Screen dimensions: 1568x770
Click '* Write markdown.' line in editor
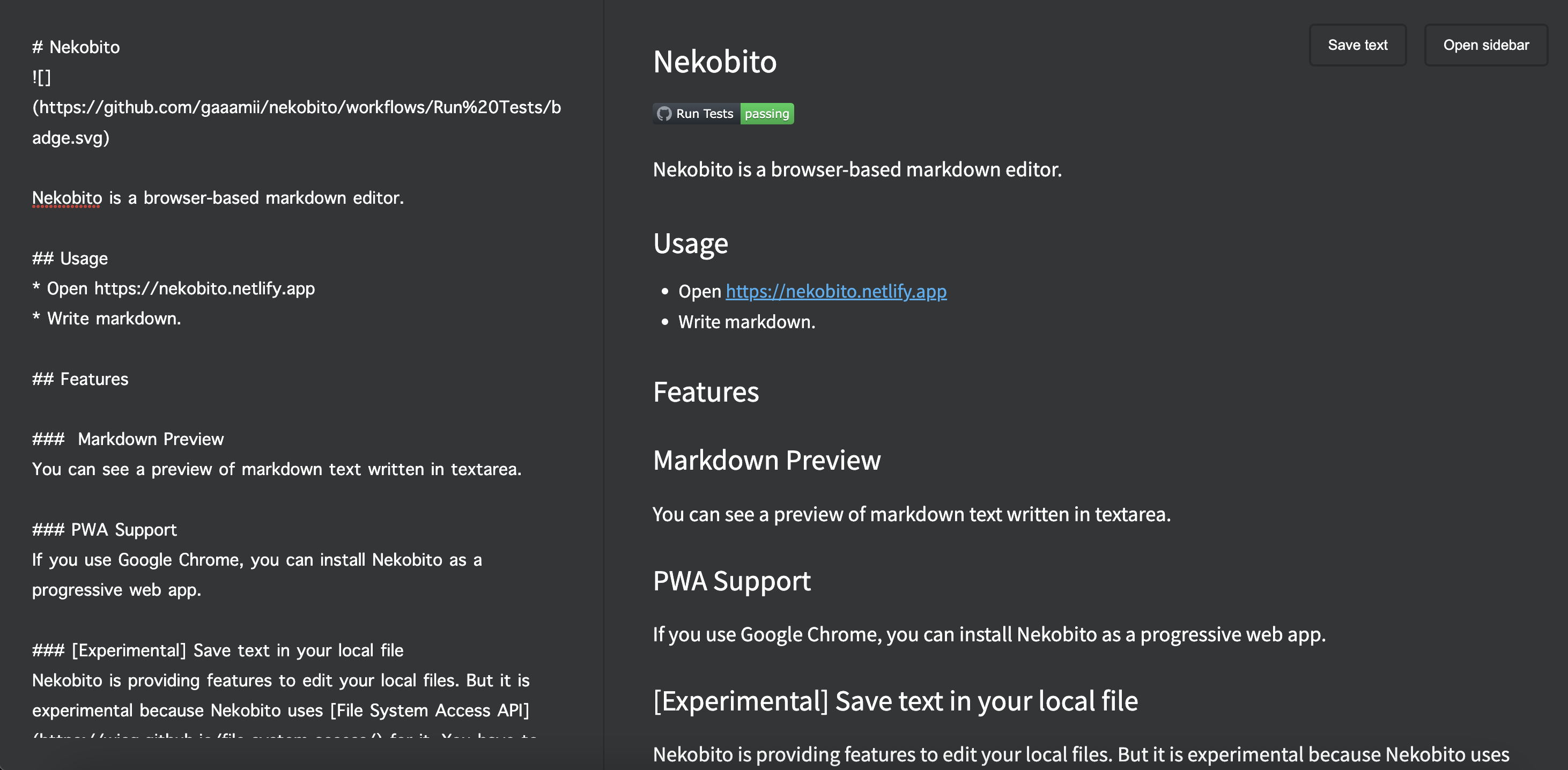[107, 319]
